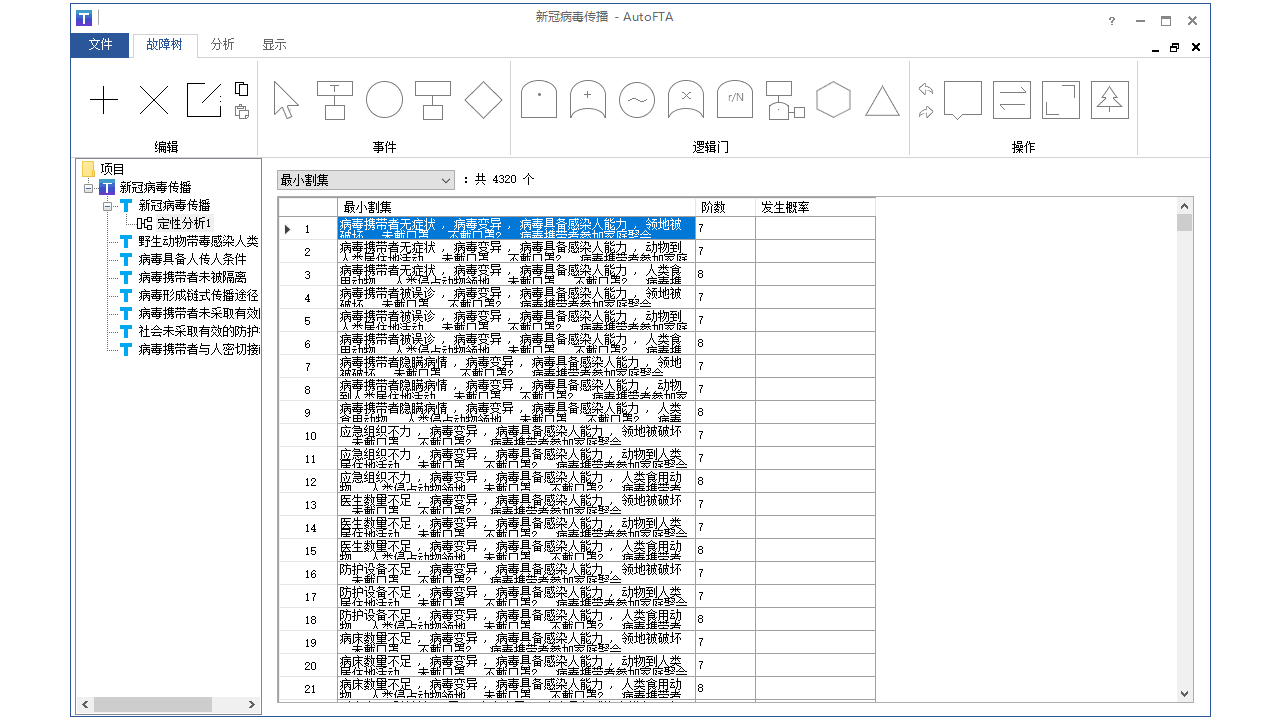Insert a circle basic event
This screenshot has width=1280, height=720.
(385, 100)
